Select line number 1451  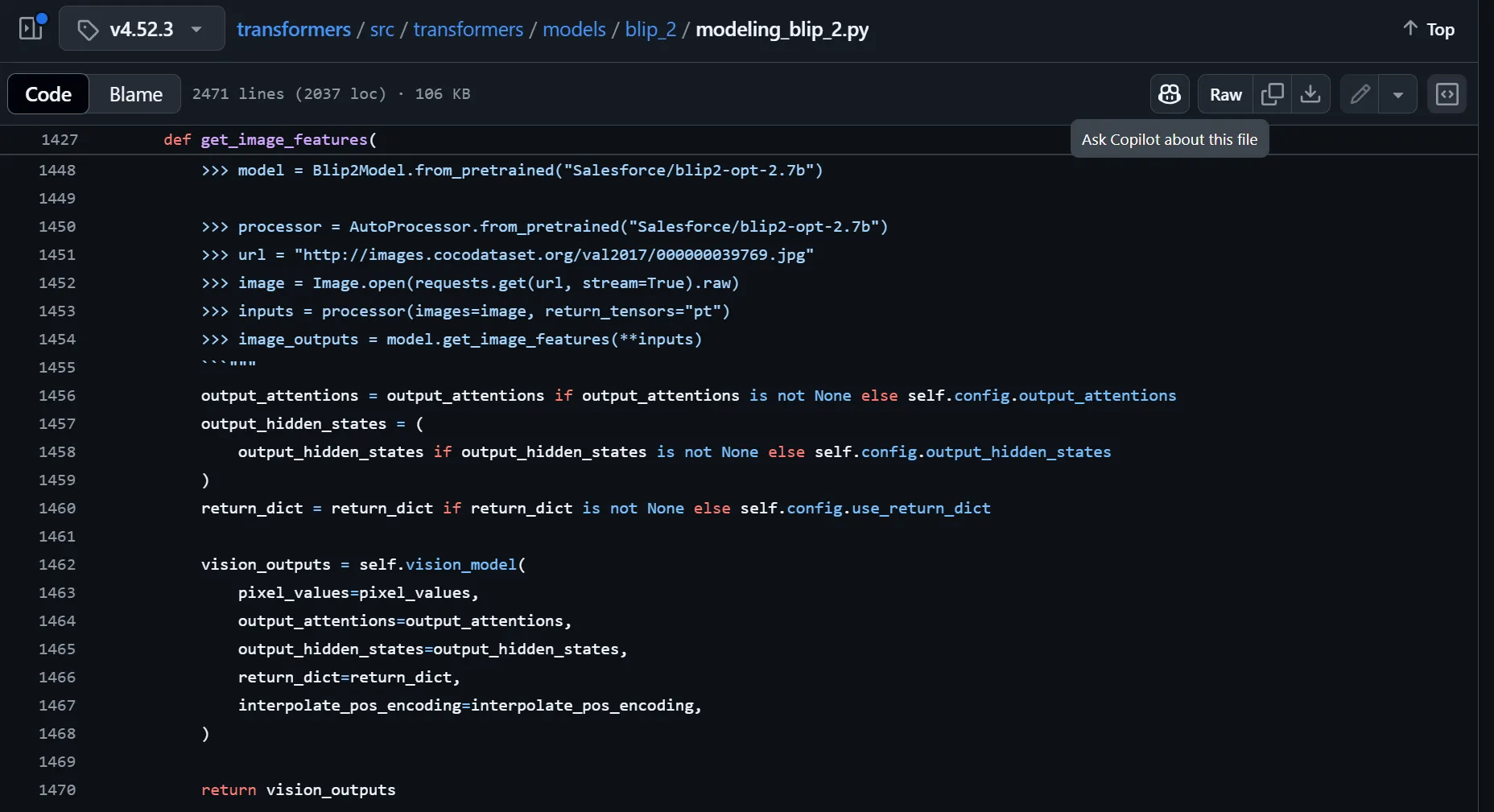pos(57,254)
